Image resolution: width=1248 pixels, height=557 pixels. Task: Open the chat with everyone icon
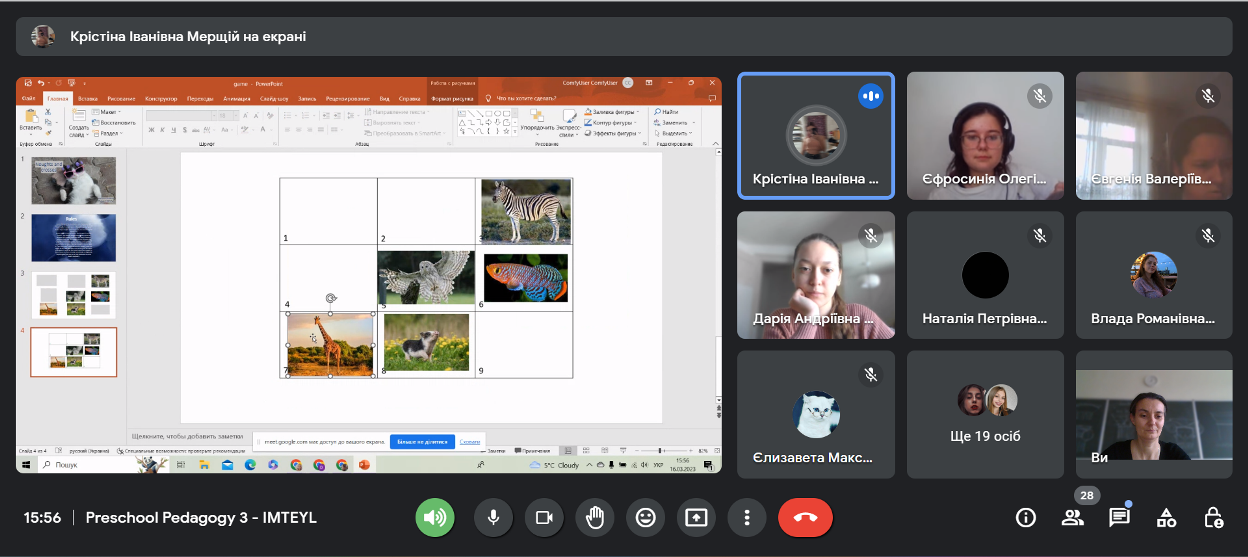(1119, 517)
